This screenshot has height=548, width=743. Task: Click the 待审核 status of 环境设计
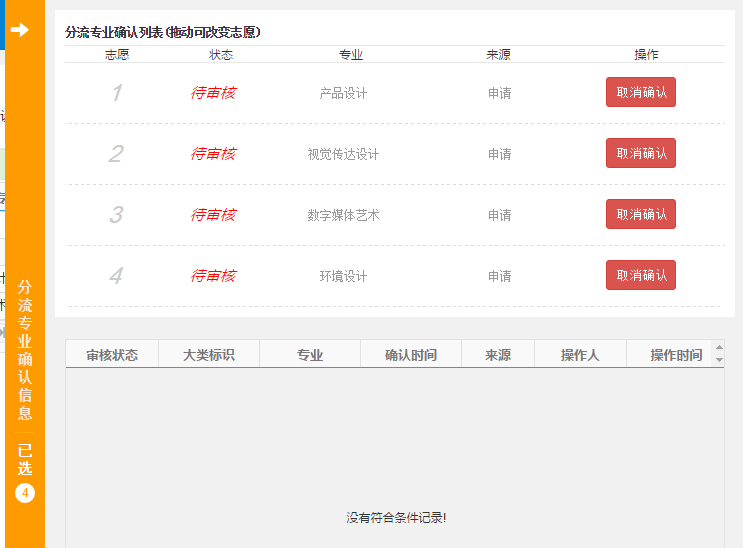point(213,276)
